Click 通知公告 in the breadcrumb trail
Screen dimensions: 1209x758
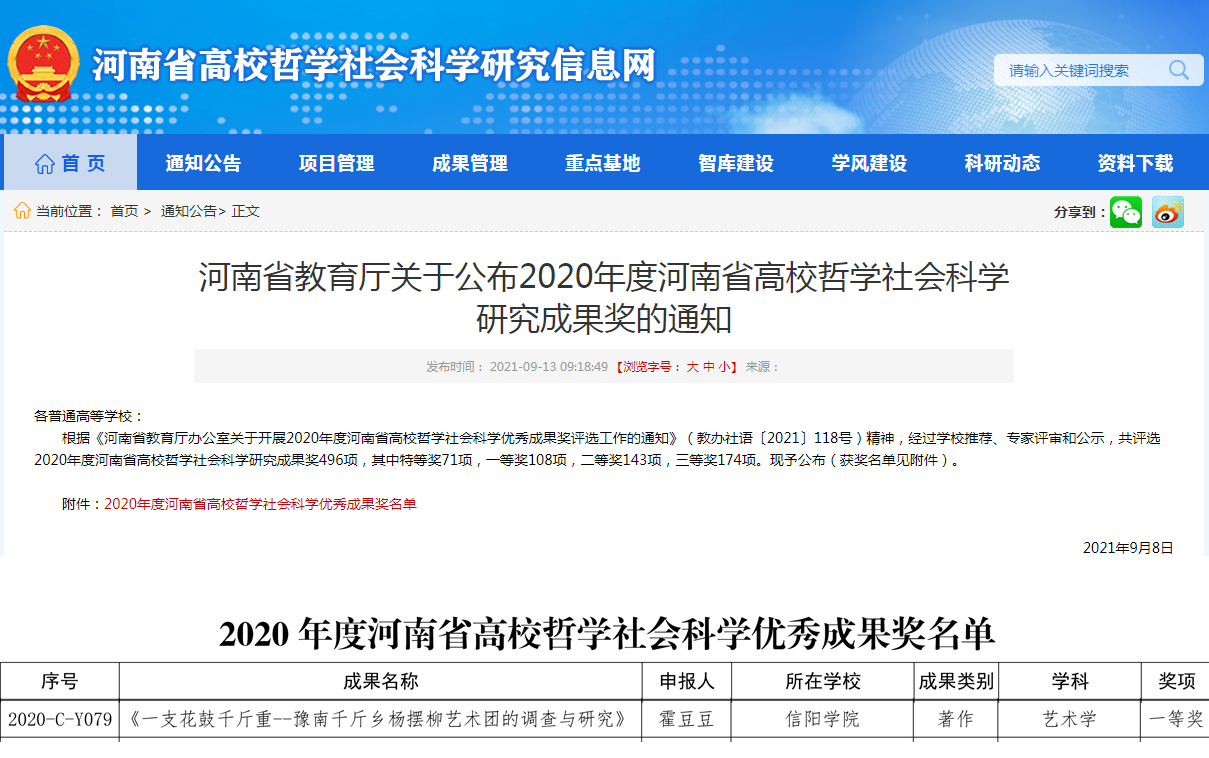point(188,211)
